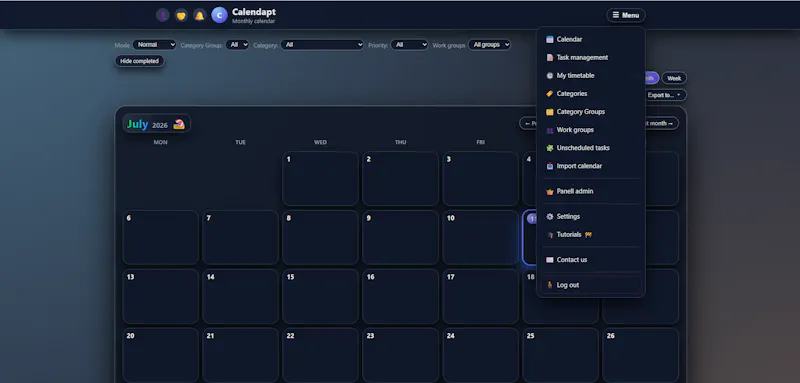
Task: Click the WED column header
Action: point(320,142)
